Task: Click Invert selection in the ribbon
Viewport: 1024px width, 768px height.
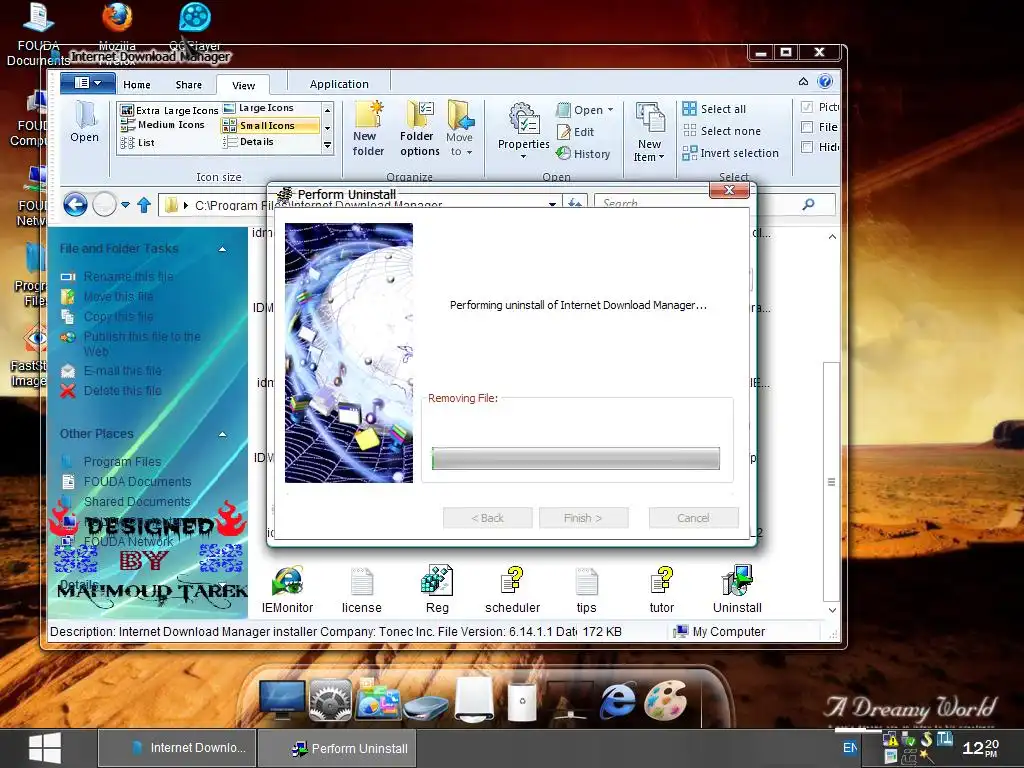Action: click(731, 153)
